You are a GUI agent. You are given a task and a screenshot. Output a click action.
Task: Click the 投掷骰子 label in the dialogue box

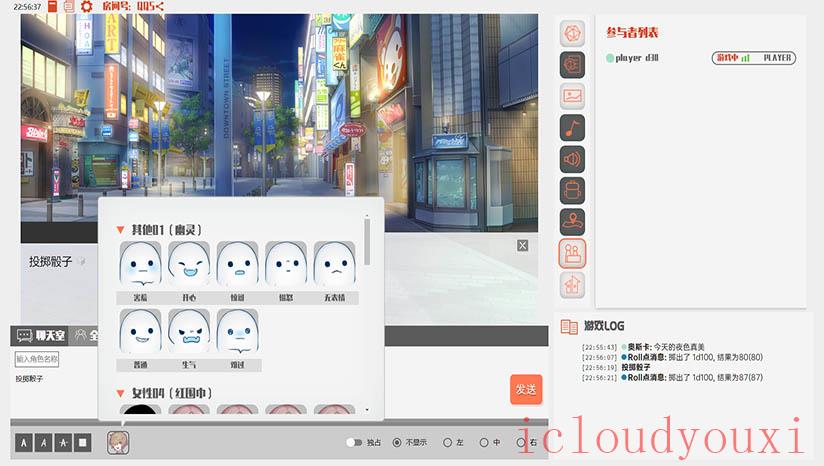tap(50, 262)
